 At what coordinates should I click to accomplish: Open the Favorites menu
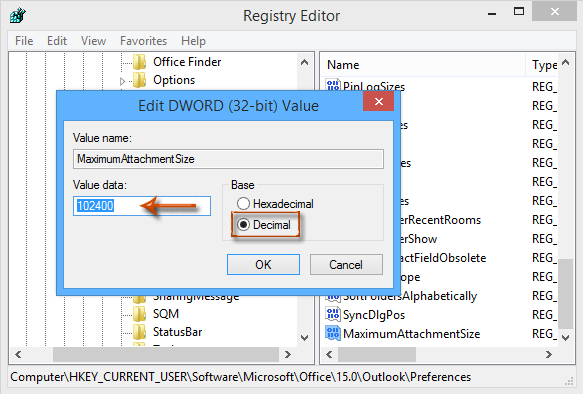144,41
